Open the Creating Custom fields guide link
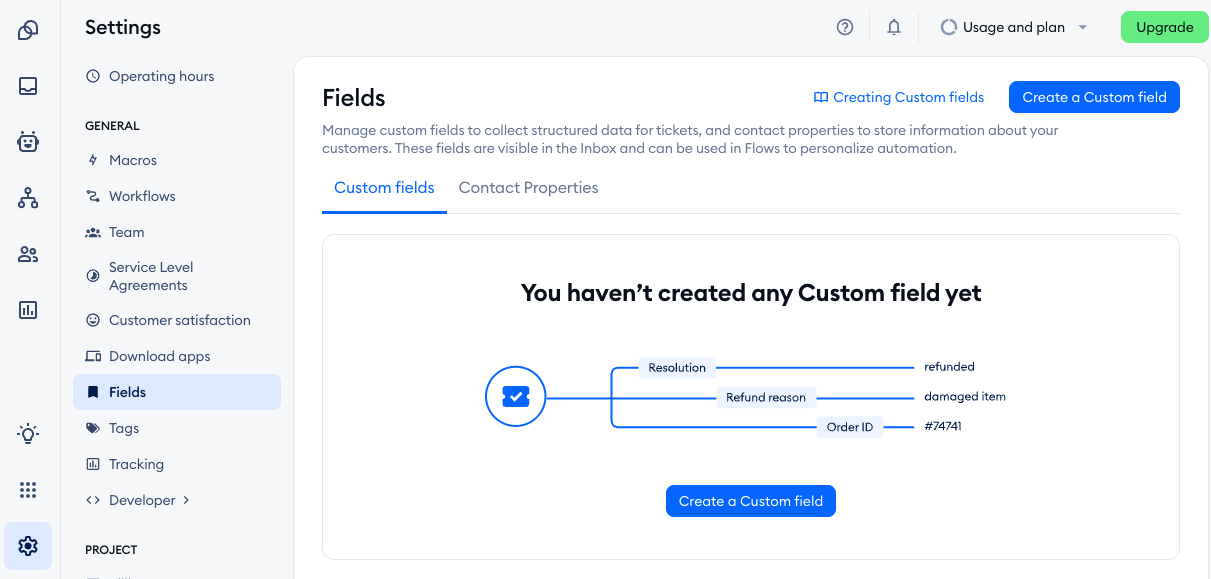The height and width of the screenshot is (579, 1211). (x=899, y=97)
